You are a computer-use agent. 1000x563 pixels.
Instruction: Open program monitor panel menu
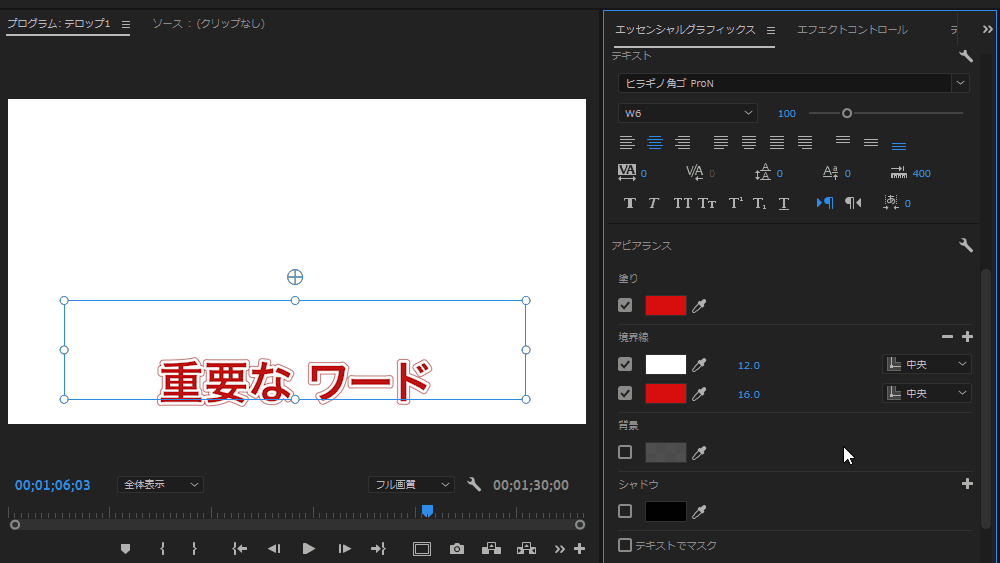pyautogui.click(x=126, y=24)
